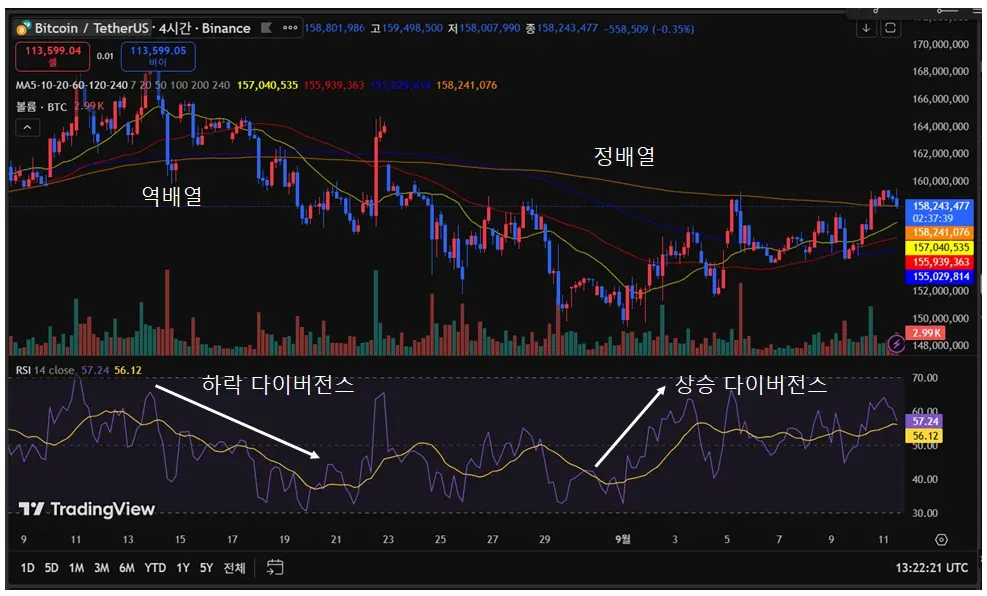Click the red 113,599.04 sell button
The image size is (987, 596).
pyautogui.click(x=53, y=56)
